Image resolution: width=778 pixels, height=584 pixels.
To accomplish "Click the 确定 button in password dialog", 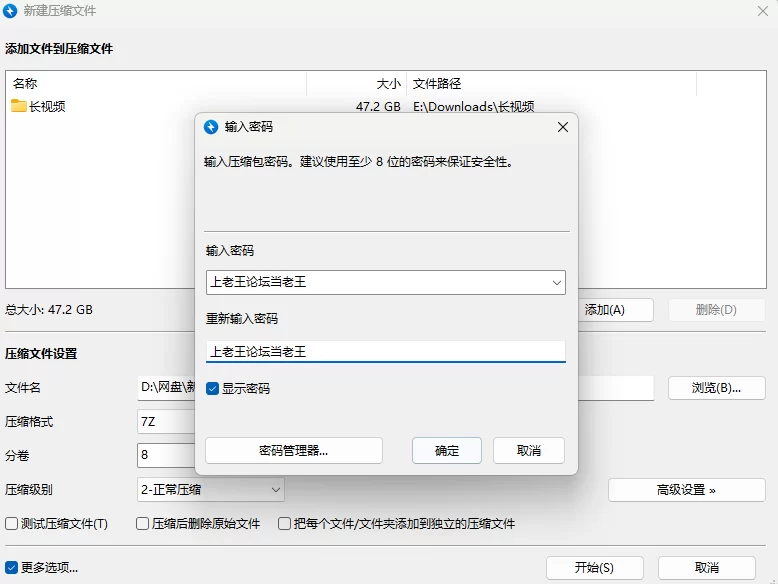I will tap(447, 451).
